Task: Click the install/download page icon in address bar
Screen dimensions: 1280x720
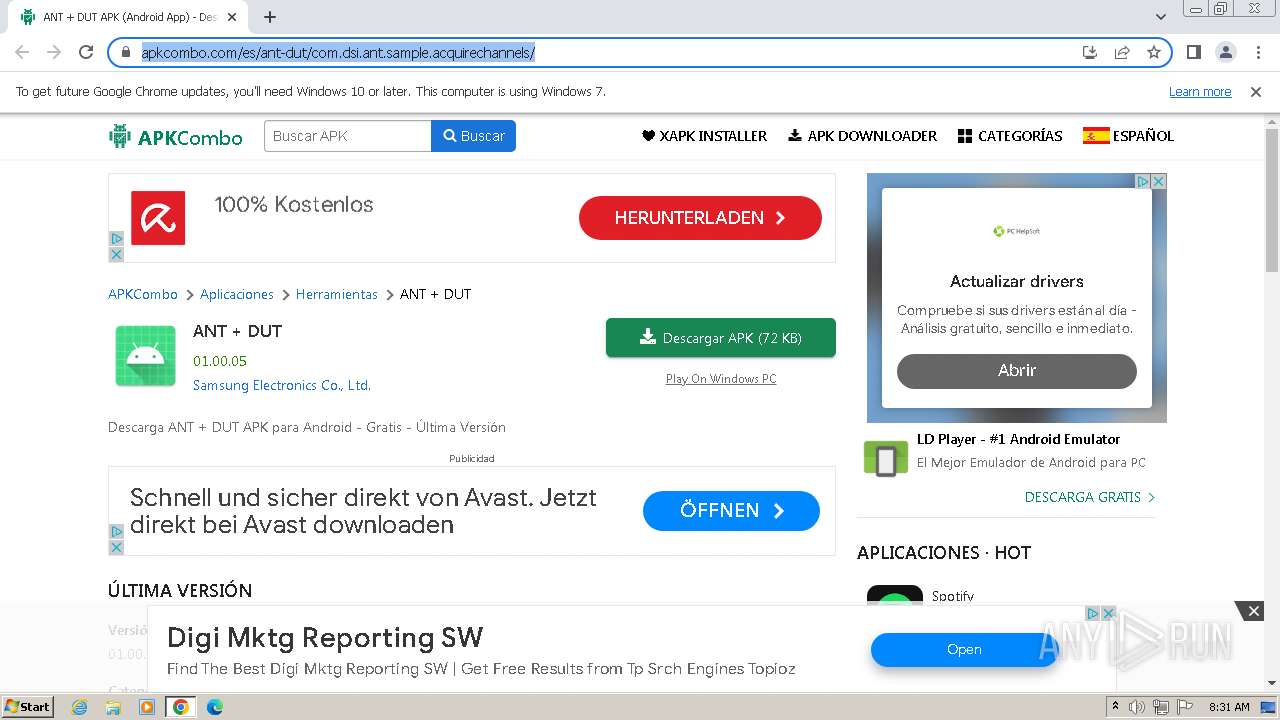Action: tap(1090, 52)
